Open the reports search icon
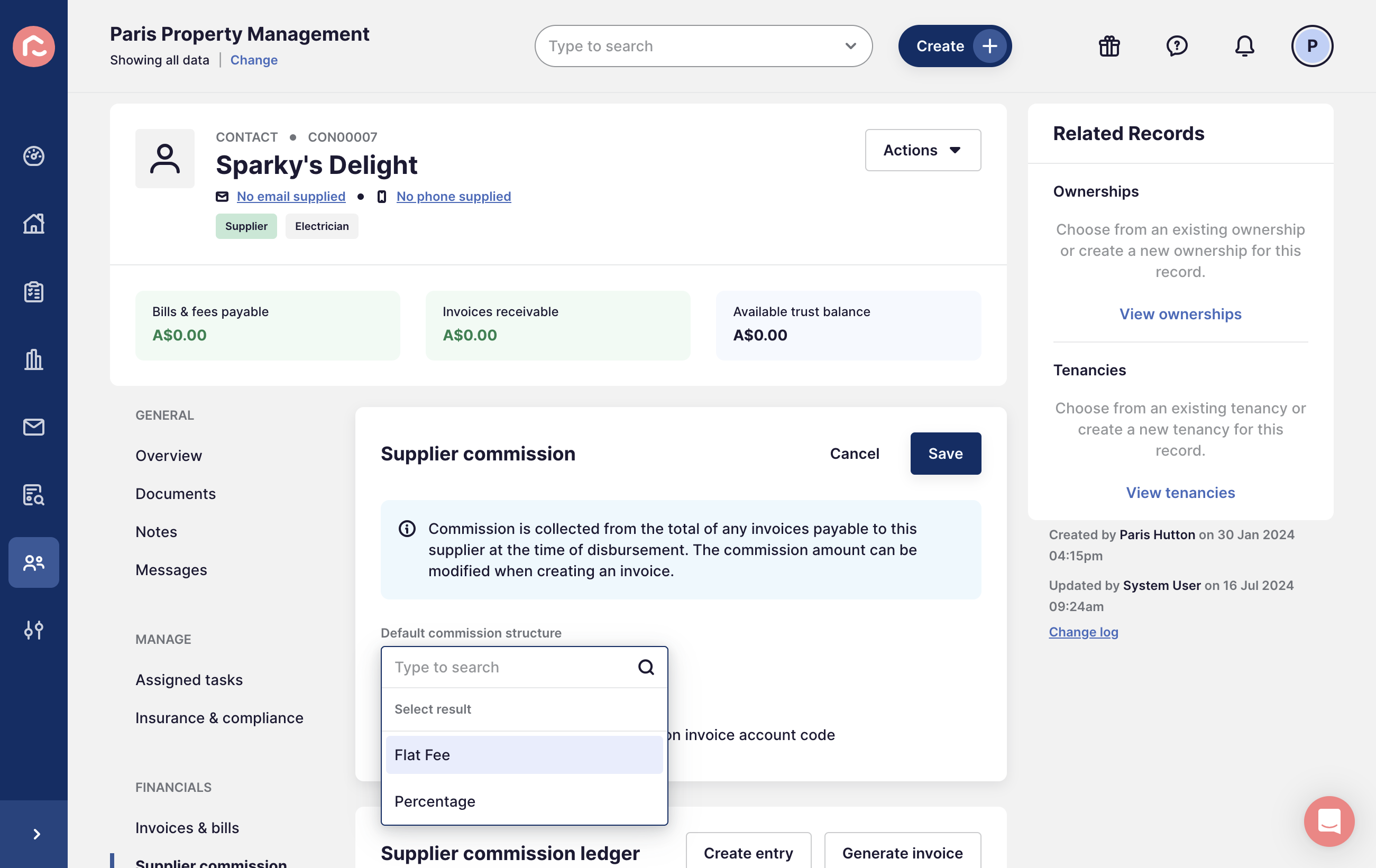The height and width of the screenshot is (868, 1376). 34,495
